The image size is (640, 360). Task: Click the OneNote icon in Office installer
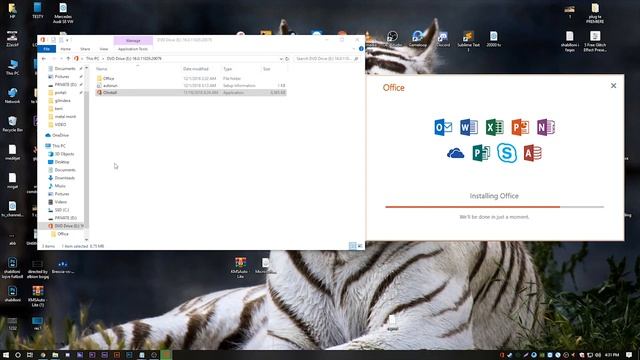546,127
